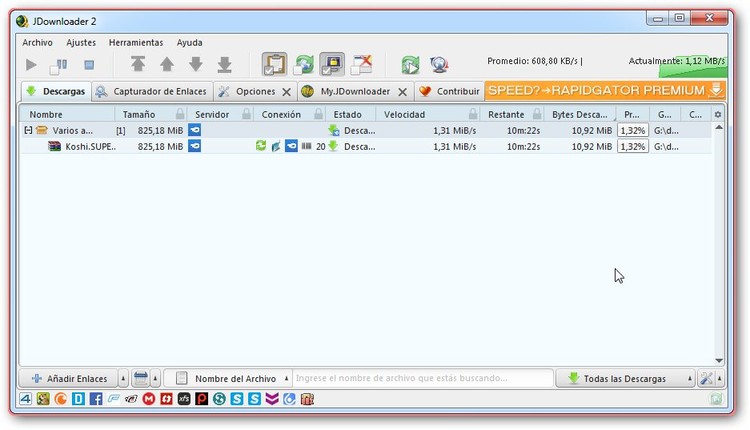The height and width of the screenshot is (430, 750).
Task: Open the 4shared hoster icon
Action: click(x=25, y=398)
